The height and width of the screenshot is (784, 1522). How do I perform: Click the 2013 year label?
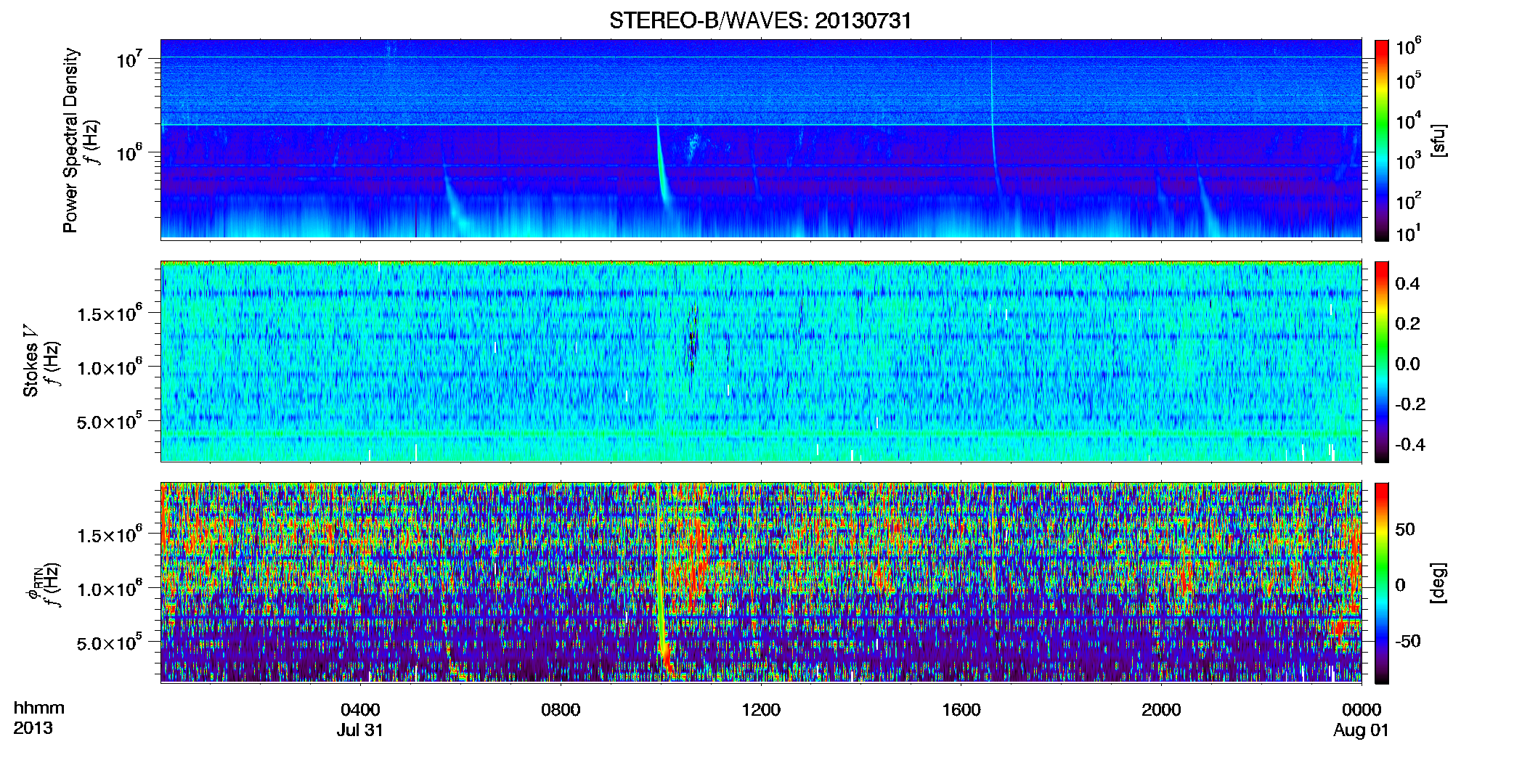click(x=33, y=728)
